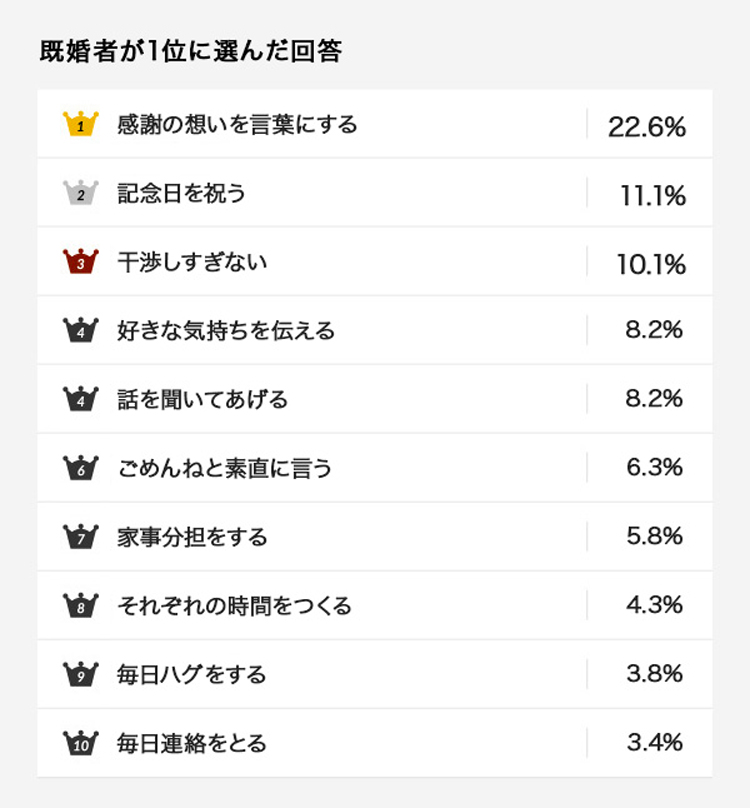Viewport: 750px width, 808px height.
Task: Click the gold rank 1 crown icon
Action: click(x=80, y=125)
